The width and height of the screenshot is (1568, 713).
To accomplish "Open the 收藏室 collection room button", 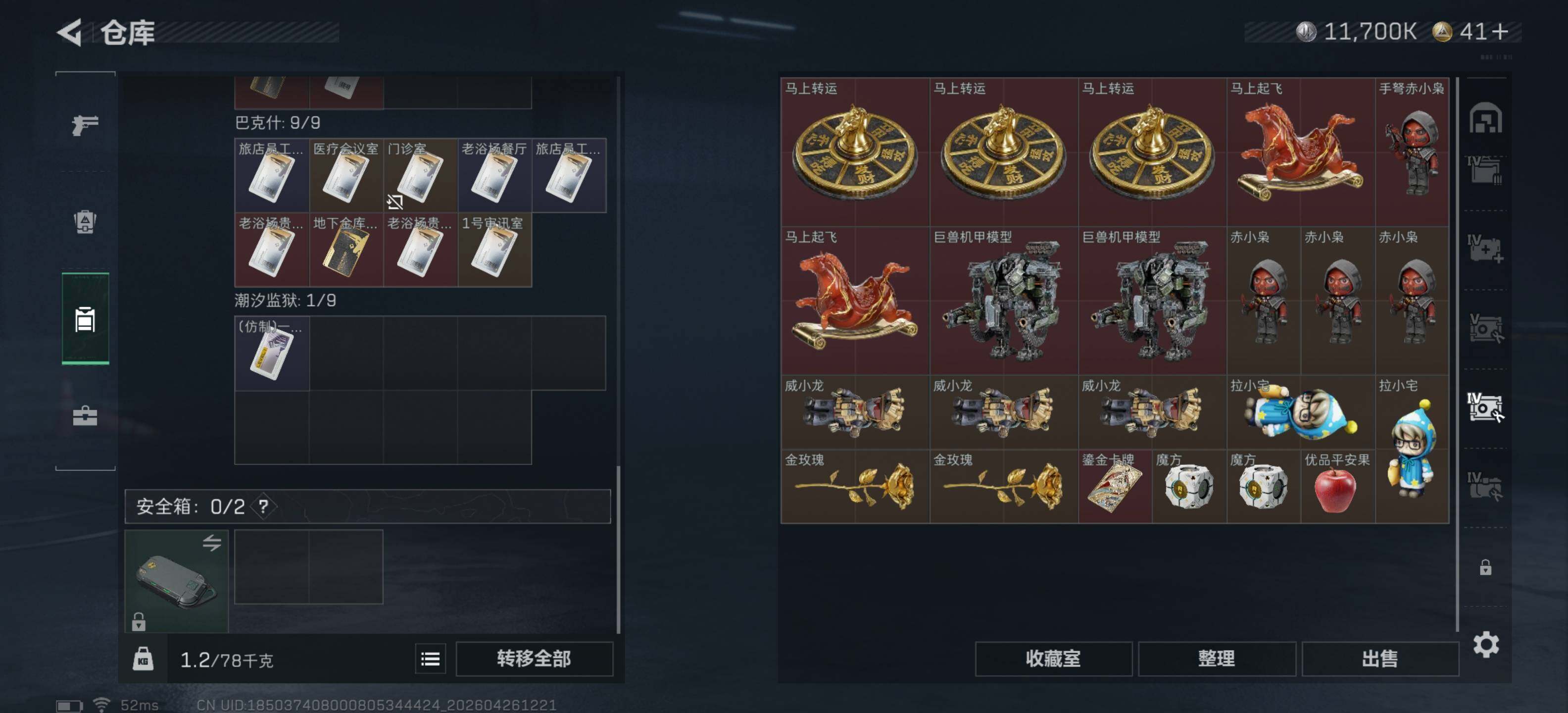I will click(1053, 659).
